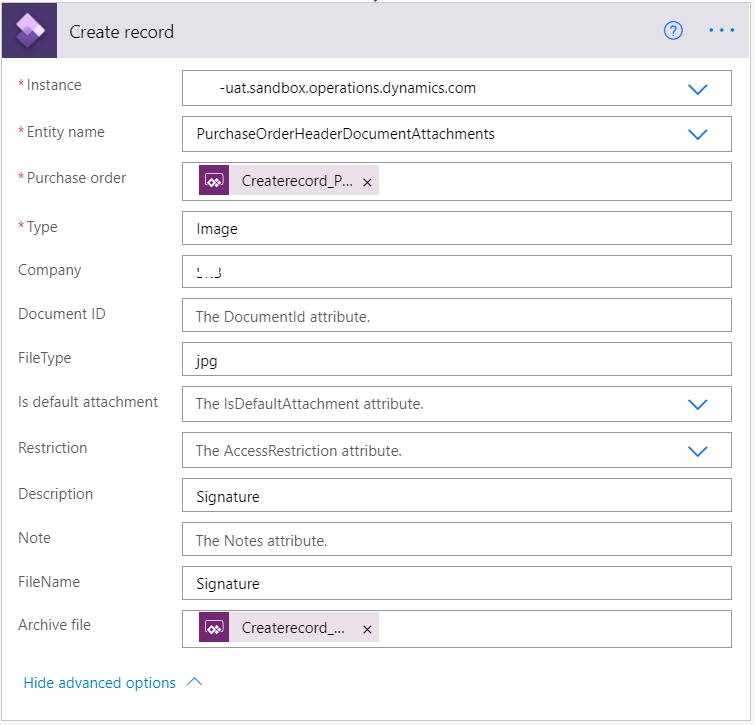Click the Createrecord_P... token label
This screenshot has width=755, height=725.
click(297, 181)
